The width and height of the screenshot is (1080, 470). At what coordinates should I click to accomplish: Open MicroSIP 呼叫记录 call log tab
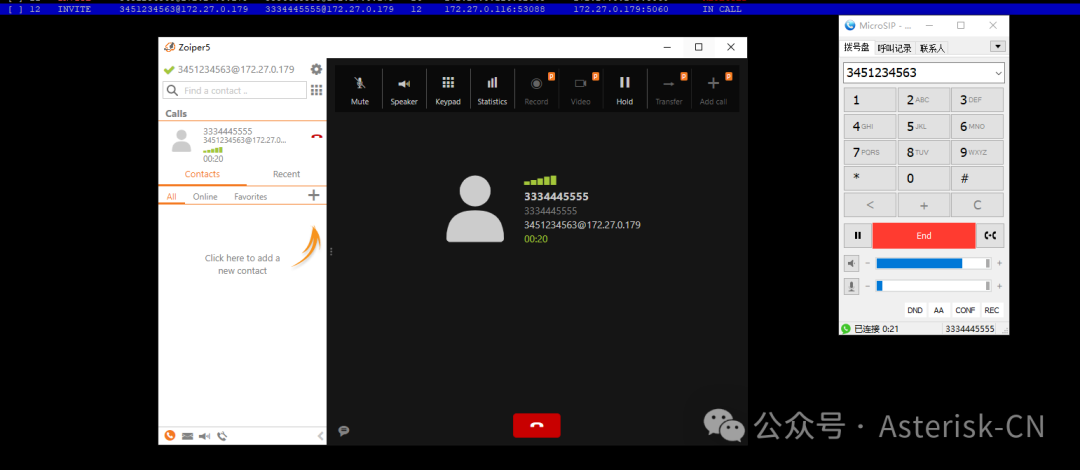[894, 48]
